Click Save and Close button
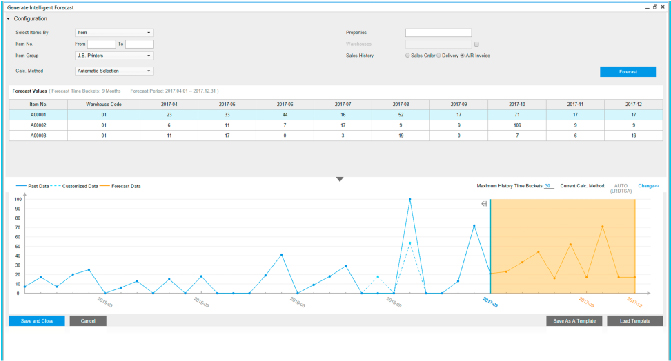The height and width of the screenshot is (361, 671). 37,321
